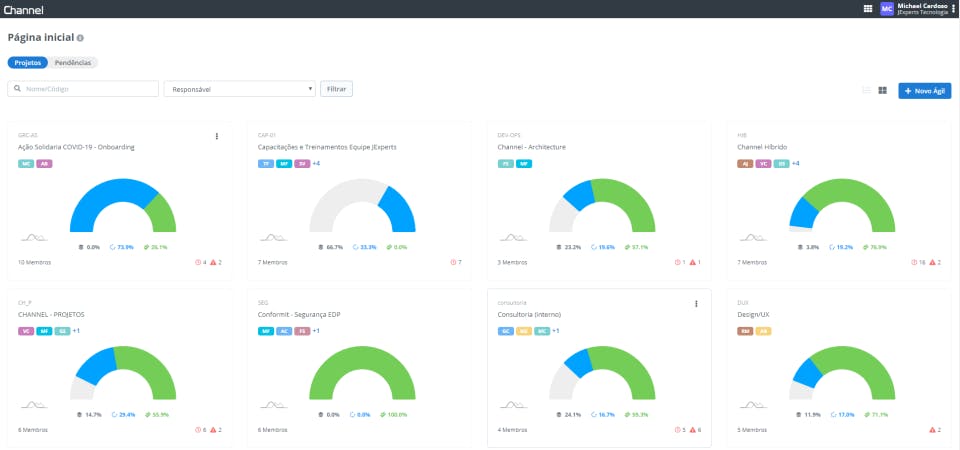Switch to list view layout
Image resolution: width=960 pixels, height=450 pixels.
tap(866, 90)
